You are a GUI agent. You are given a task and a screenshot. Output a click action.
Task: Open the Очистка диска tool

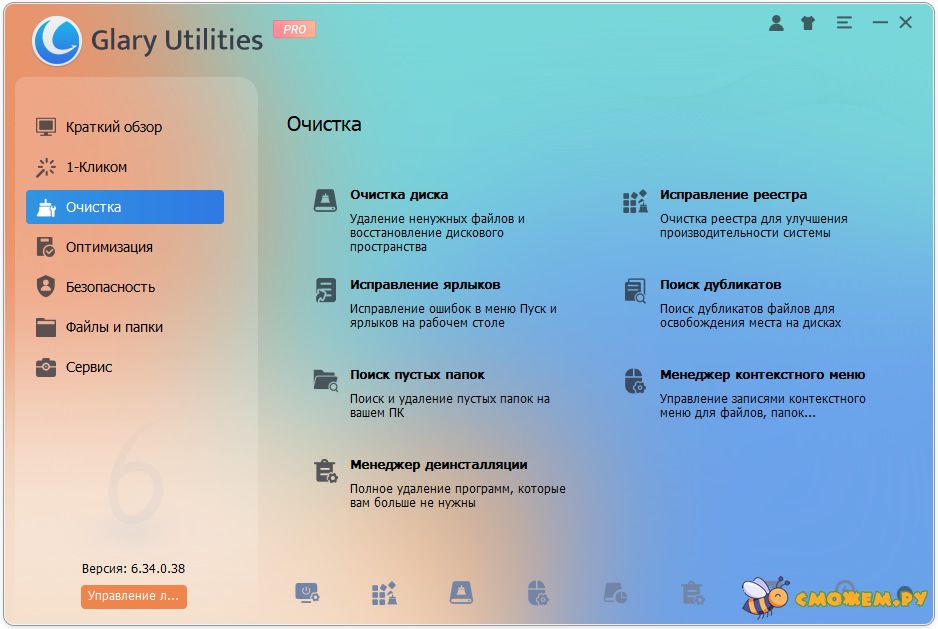399,195
